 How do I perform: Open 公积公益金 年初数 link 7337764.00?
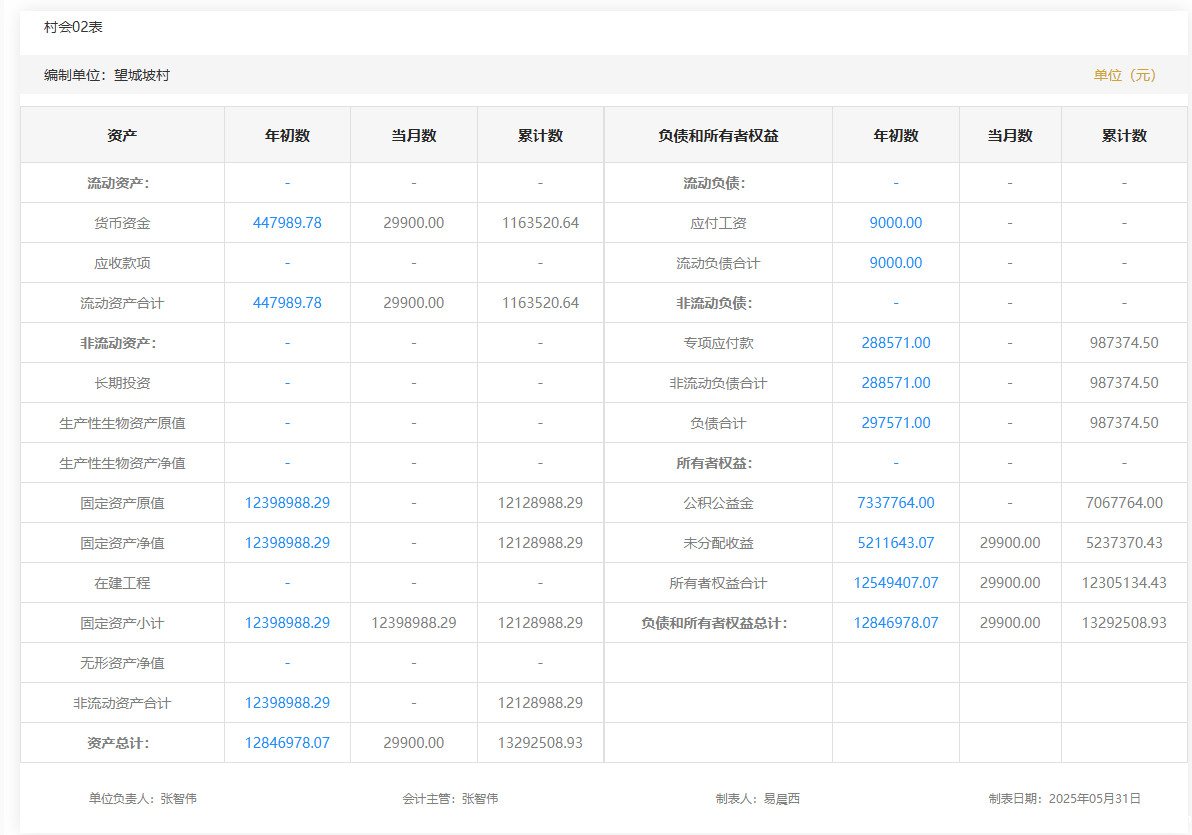pyautogui.click(x=895, y=503)
